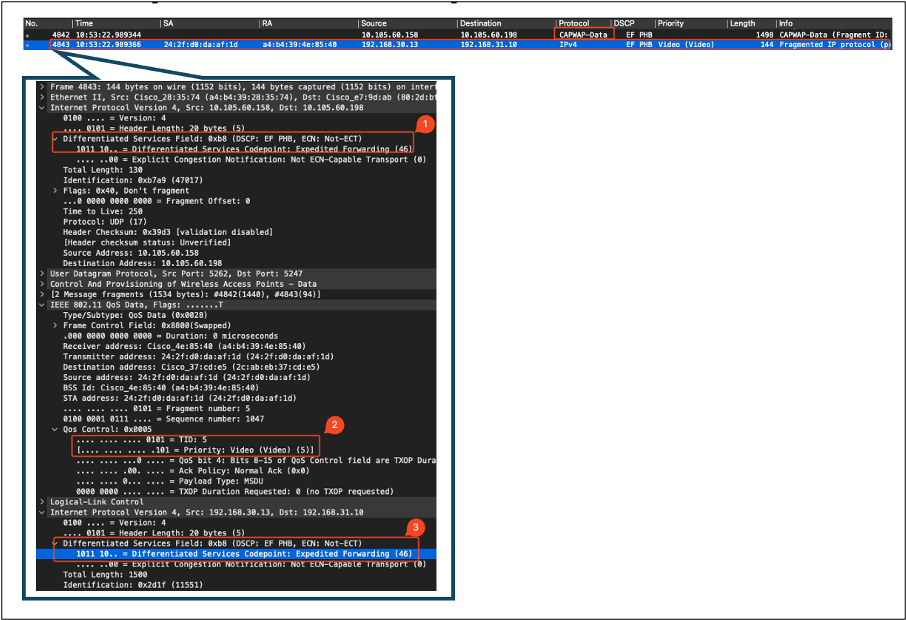
Task: Select packet 4843 IPv4 row
Action: tap(458, 44)
